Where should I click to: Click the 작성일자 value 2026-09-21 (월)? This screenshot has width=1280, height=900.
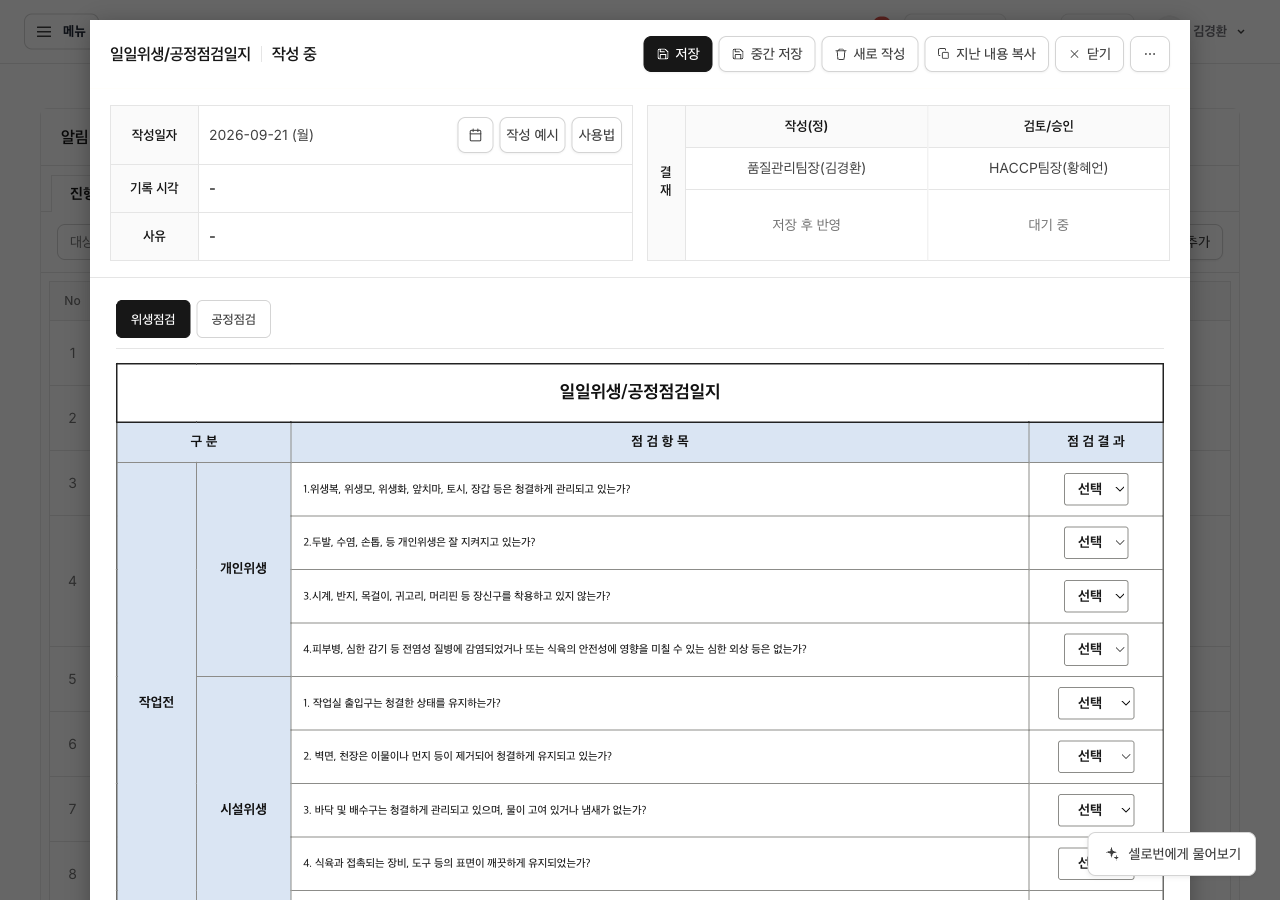click(x=261, y=135)
